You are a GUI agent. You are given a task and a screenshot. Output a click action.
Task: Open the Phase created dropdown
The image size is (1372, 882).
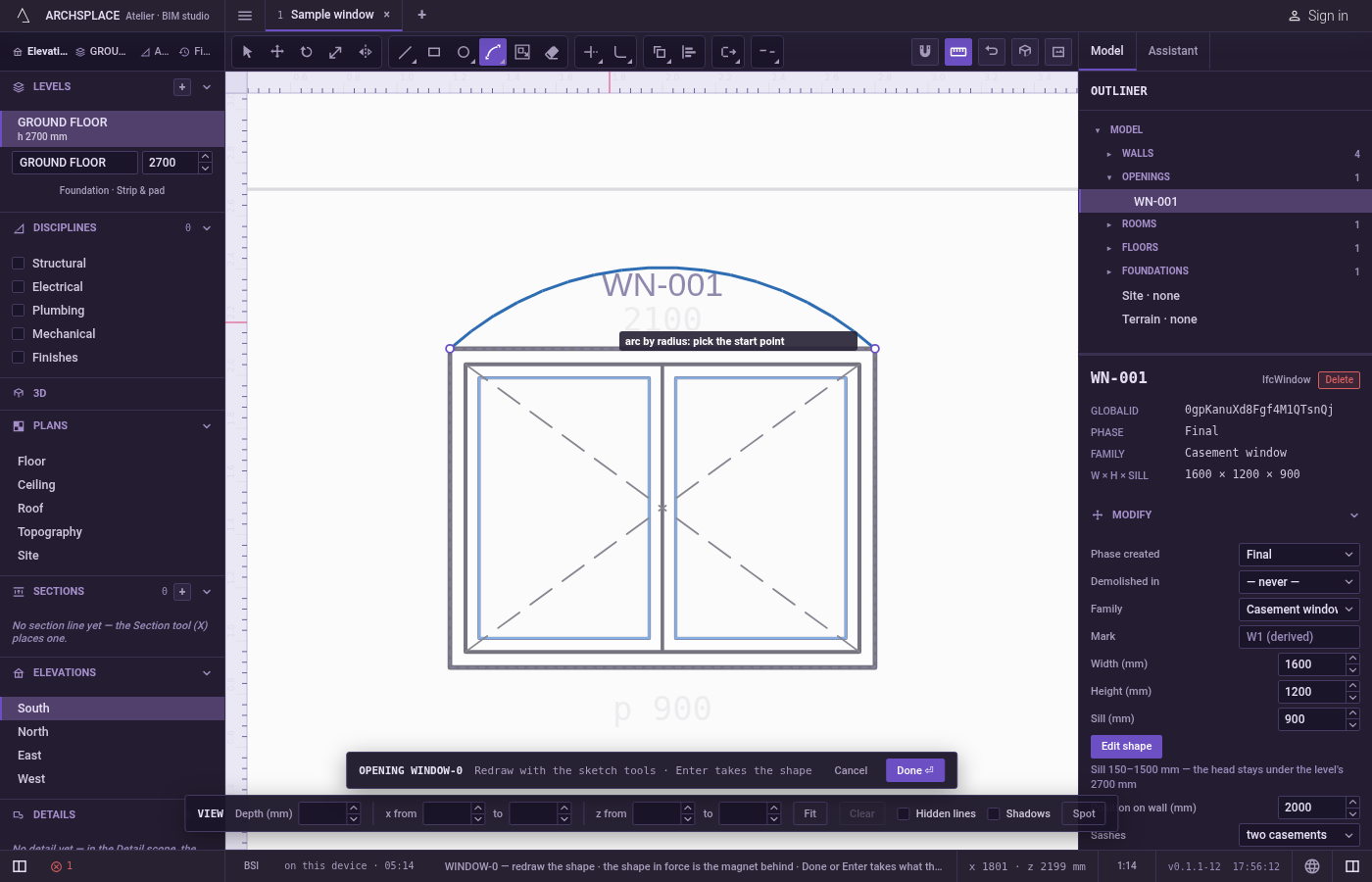[x=1298, y=555]
